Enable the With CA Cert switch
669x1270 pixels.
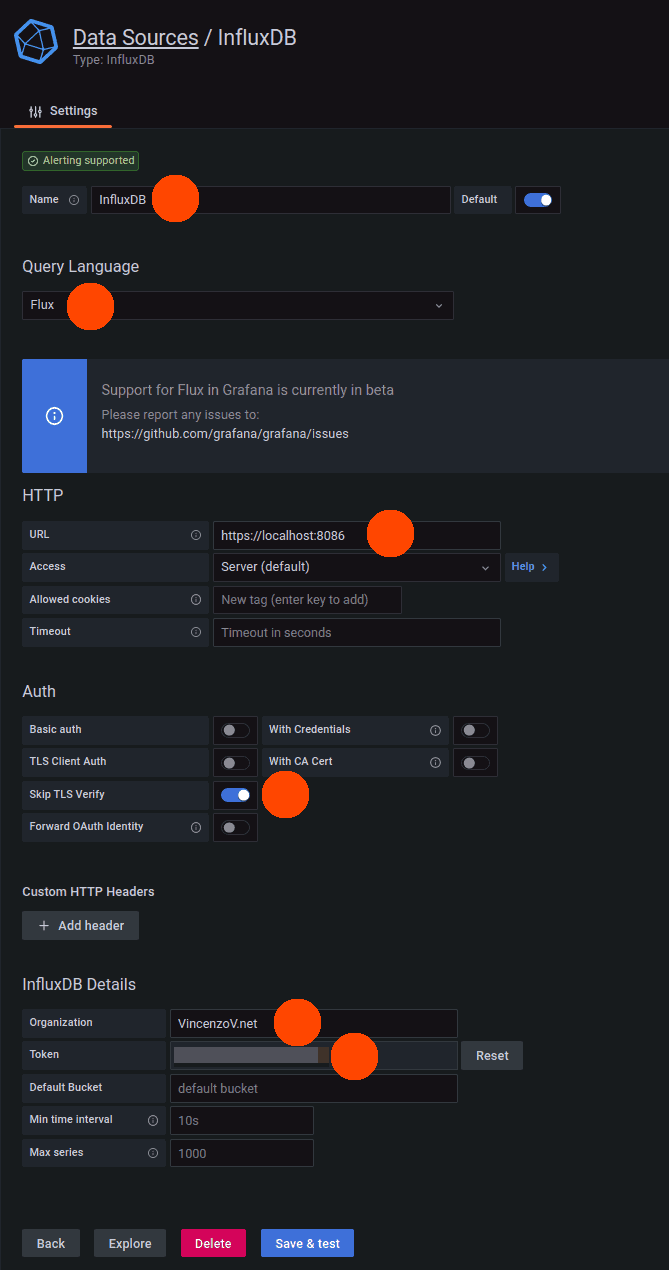(476, 762)
